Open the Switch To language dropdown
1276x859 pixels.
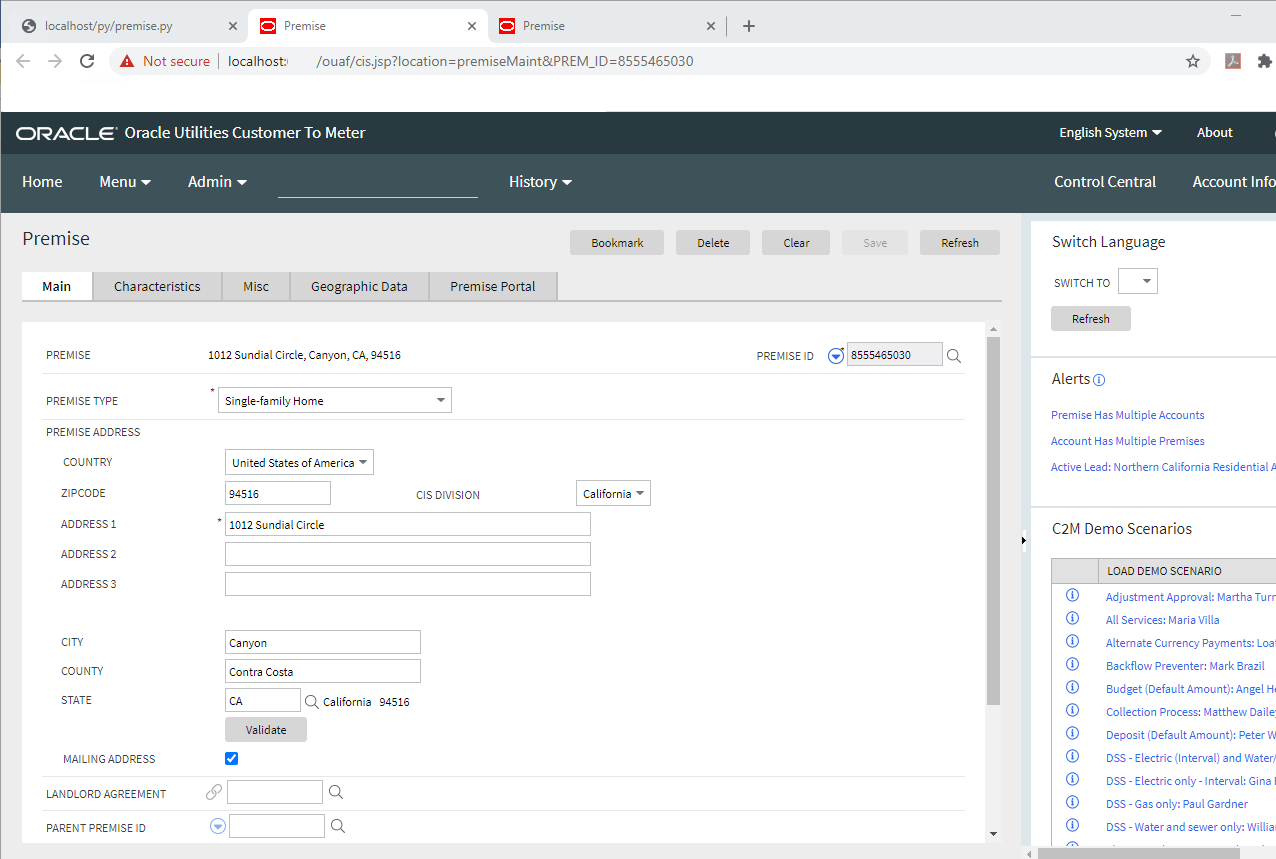tap(1137, 282)
